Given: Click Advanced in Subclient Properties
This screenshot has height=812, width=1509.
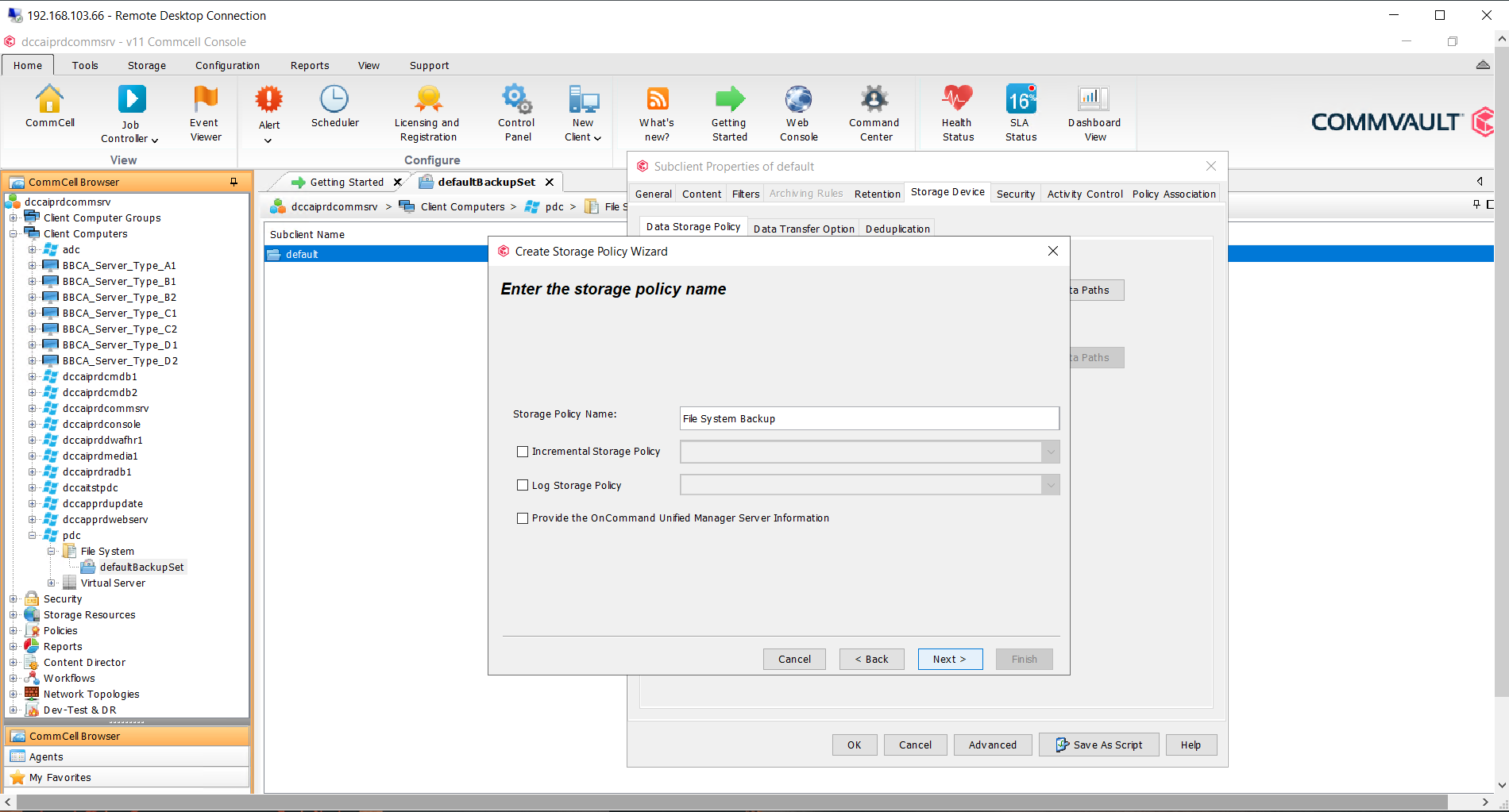Looking at the screenshot, I should (992, 745).
